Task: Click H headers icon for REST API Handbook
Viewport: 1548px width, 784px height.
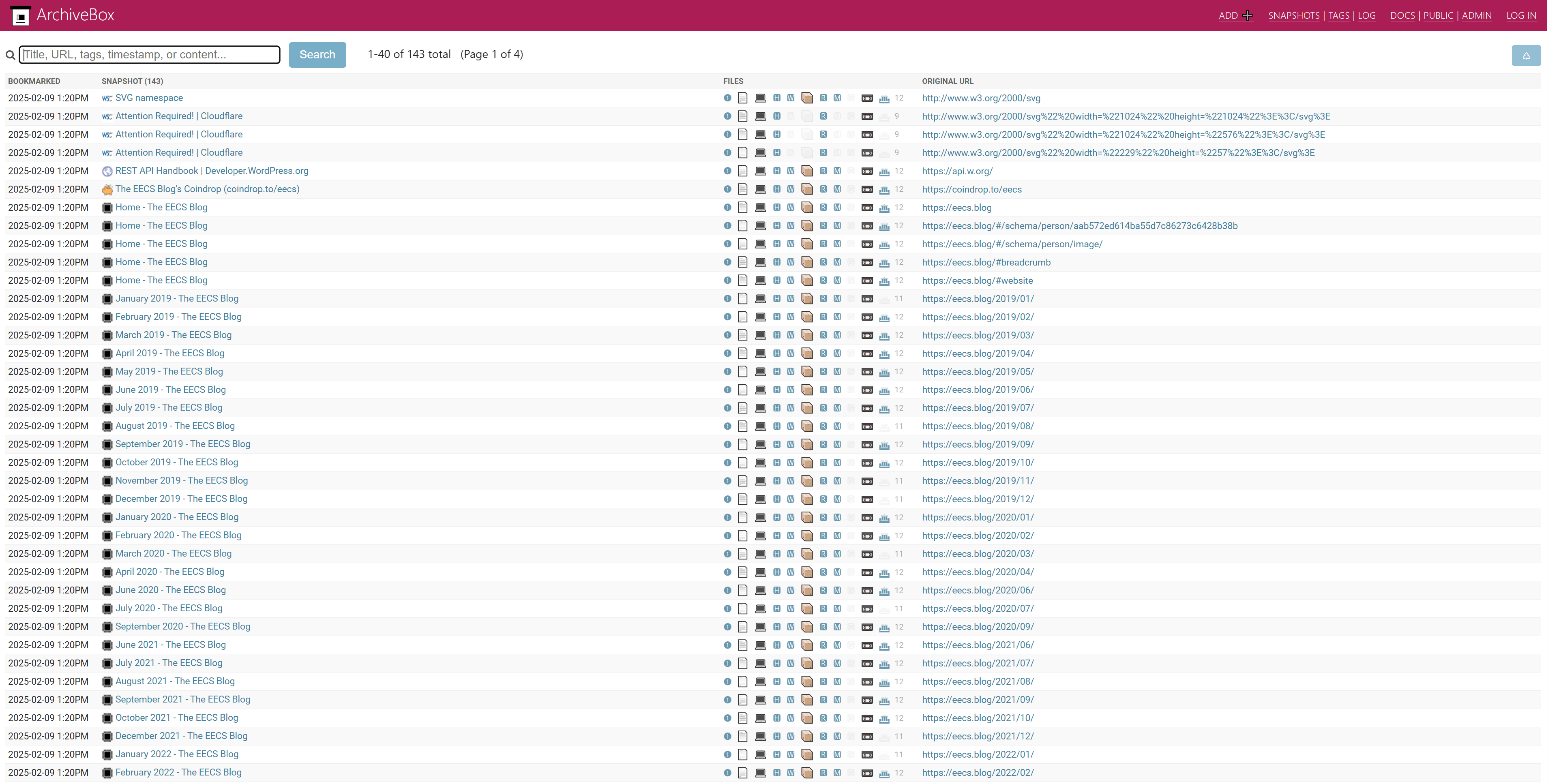Action: tap(776, 171)
